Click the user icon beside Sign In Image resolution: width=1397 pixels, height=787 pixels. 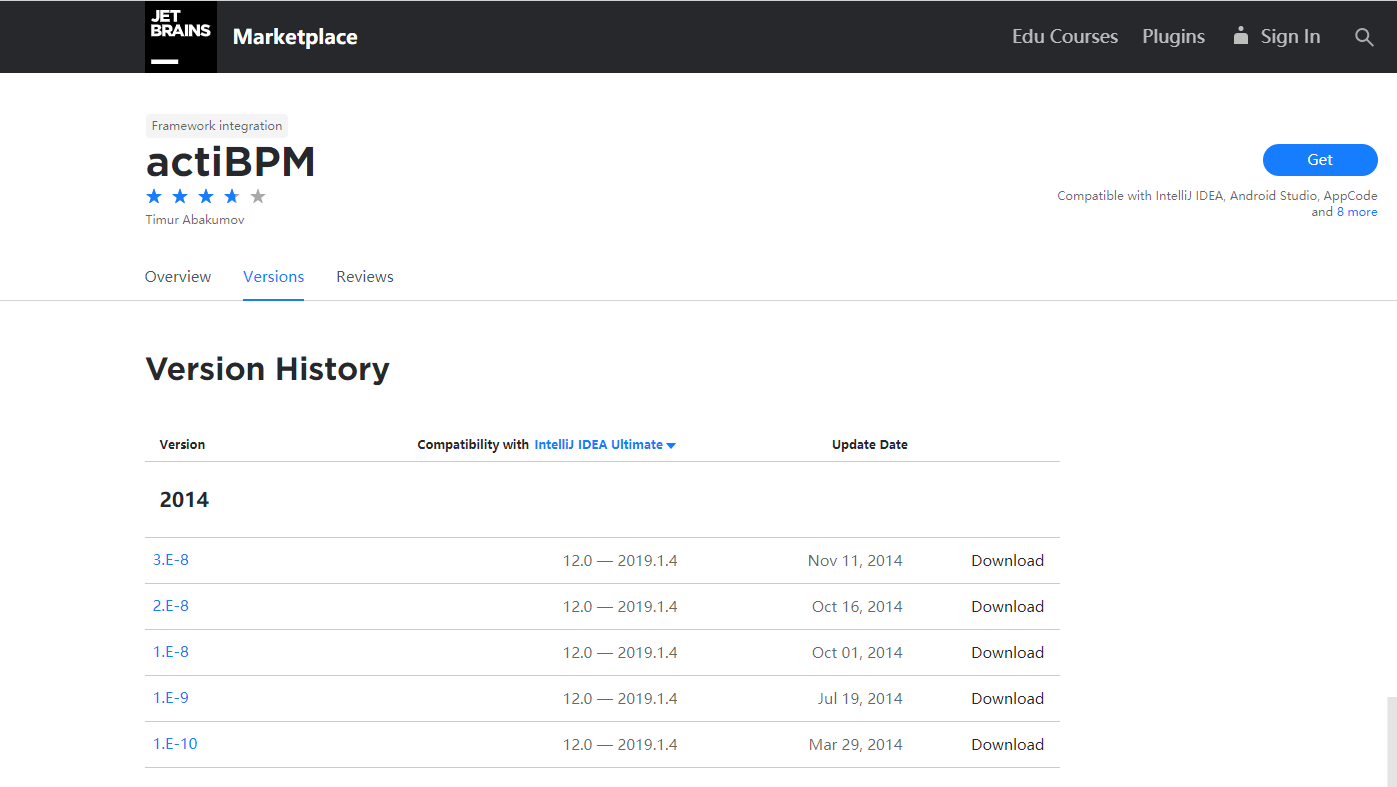(x=1240, y=36)
